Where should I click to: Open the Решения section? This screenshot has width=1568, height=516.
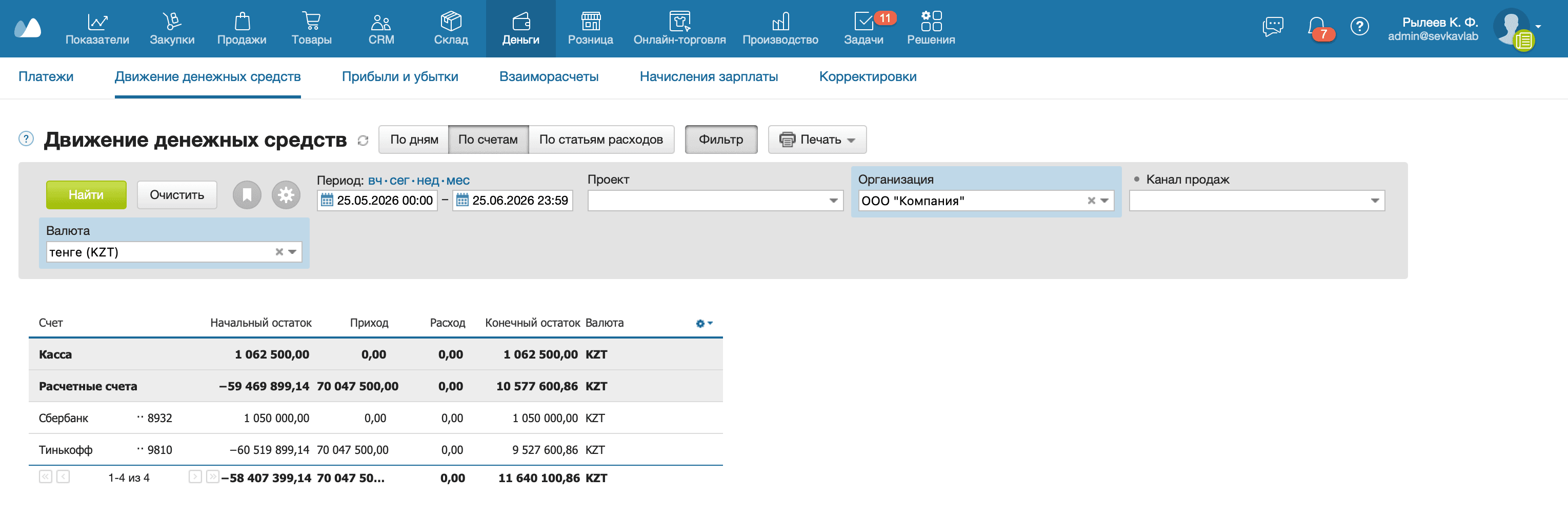(931, 29)
